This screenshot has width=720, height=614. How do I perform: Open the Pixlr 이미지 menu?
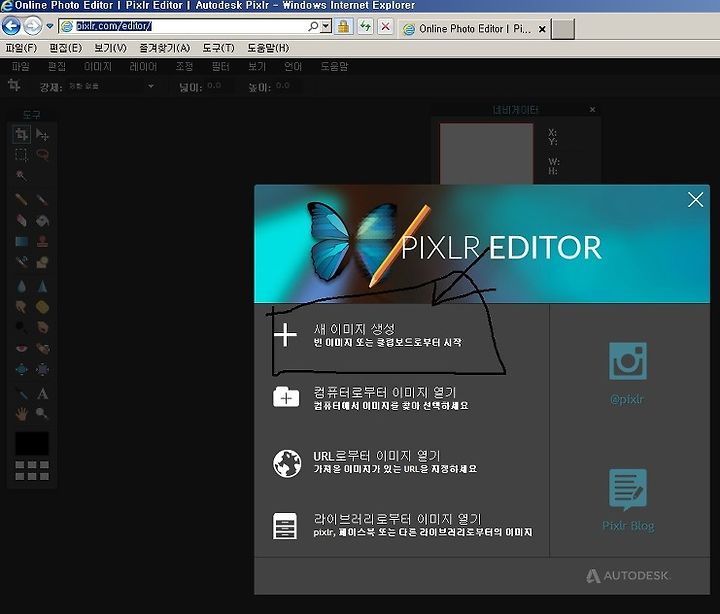(98, 67)
